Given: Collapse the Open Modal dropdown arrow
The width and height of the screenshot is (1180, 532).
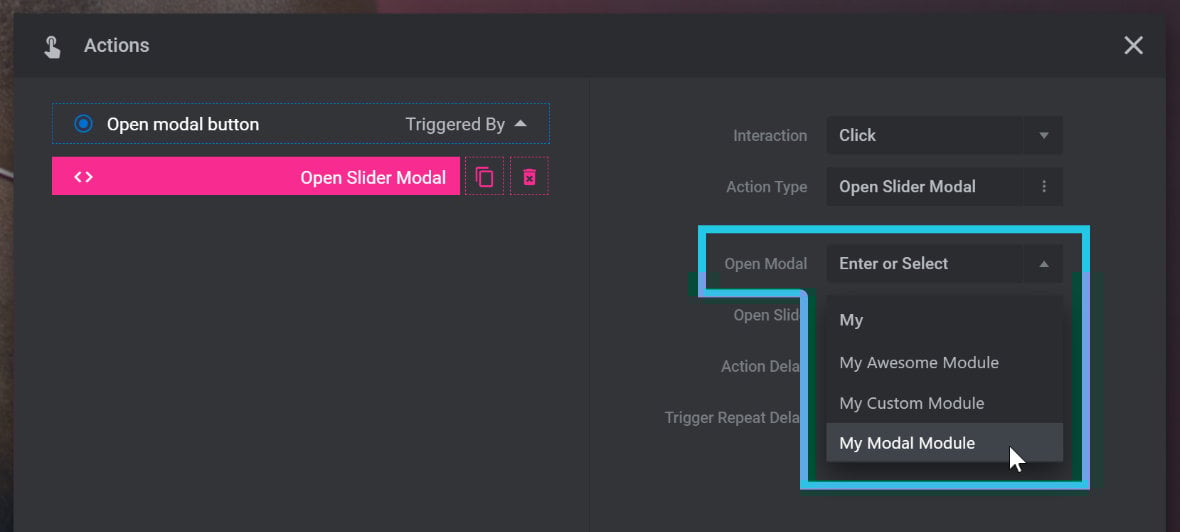Looking at the screenshot, I should [1043, 263].
